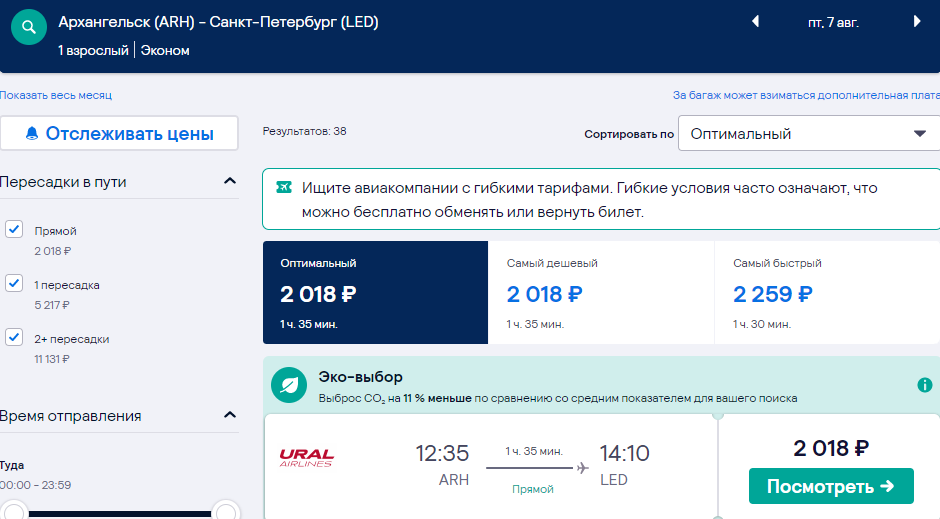Select the Самый быстрый tab

click(827, 292)
